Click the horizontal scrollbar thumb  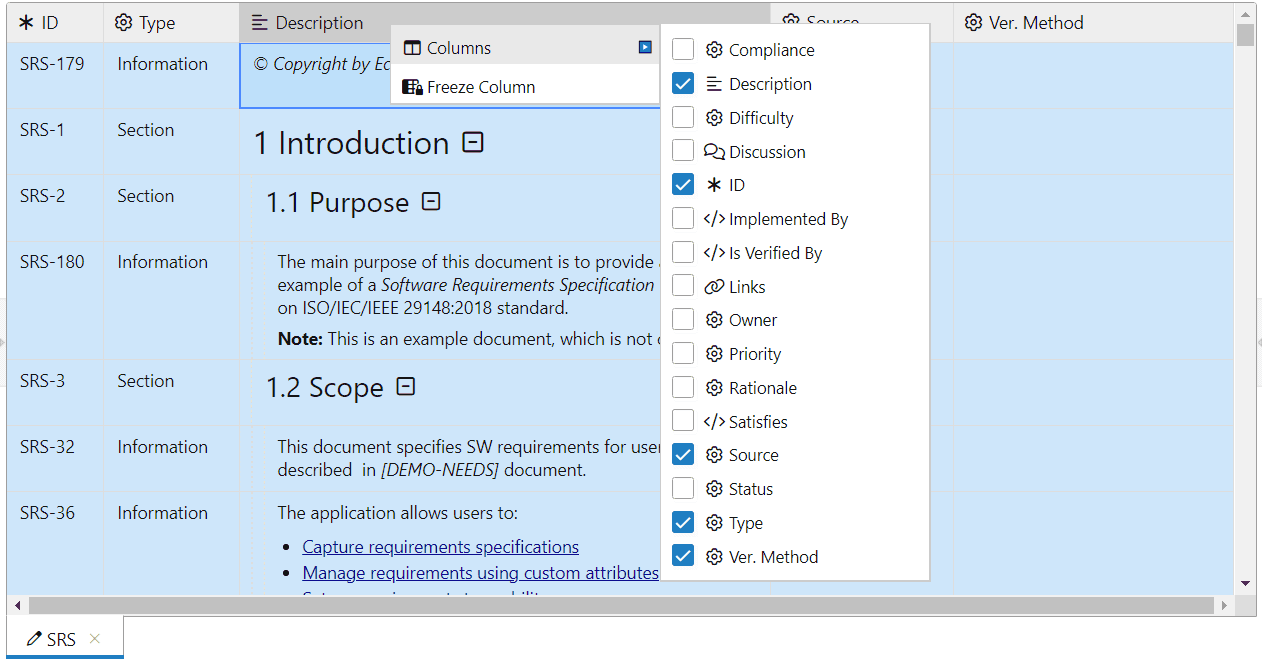[x=621, y=606]
